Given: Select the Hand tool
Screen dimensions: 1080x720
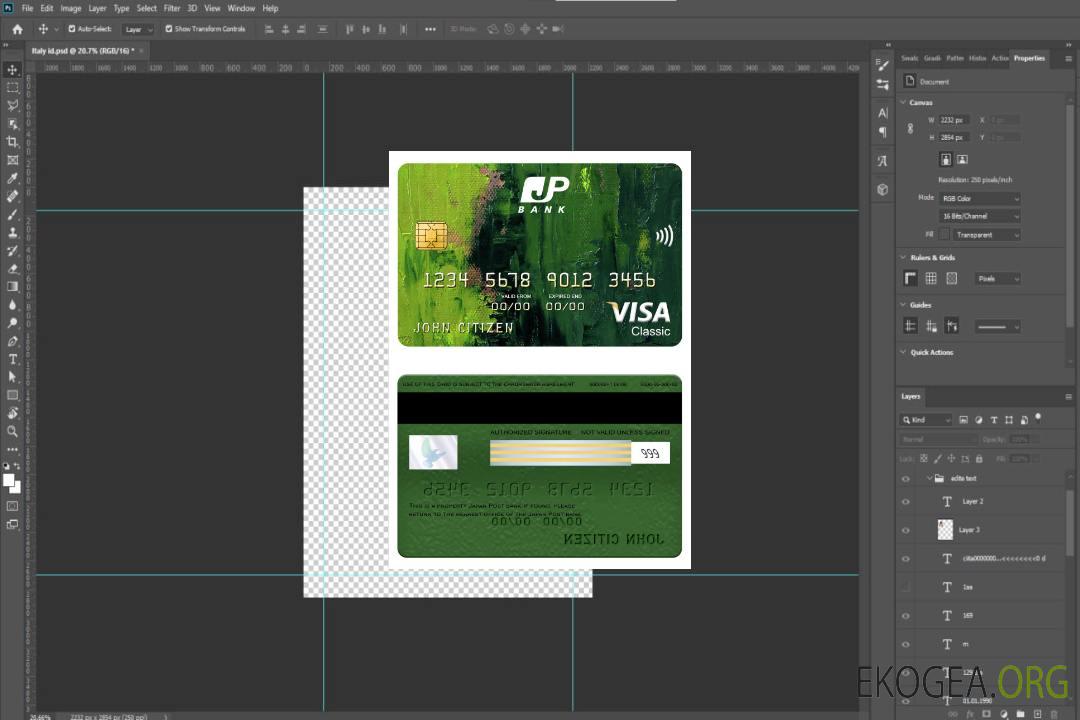Looking at the screenshot, I should [12, 413].
